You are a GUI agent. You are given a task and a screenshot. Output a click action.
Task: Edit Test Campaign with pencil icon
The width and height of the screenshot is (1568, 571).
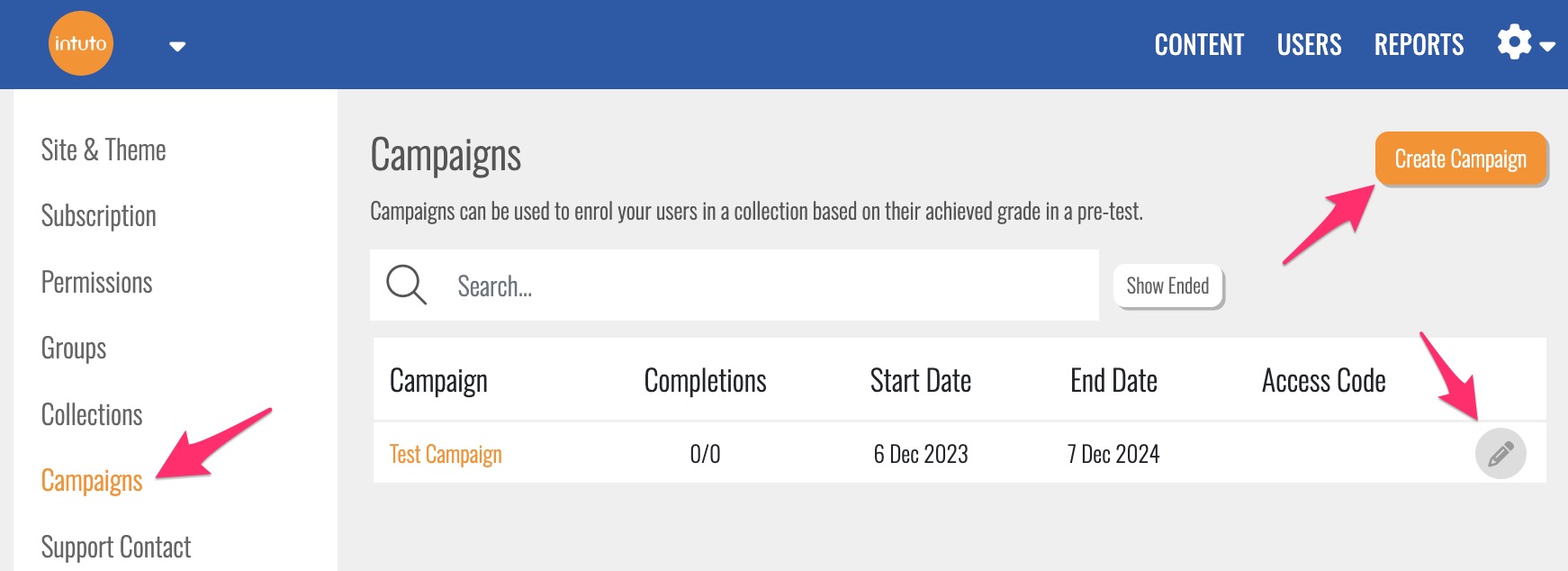pos(1500,454)
